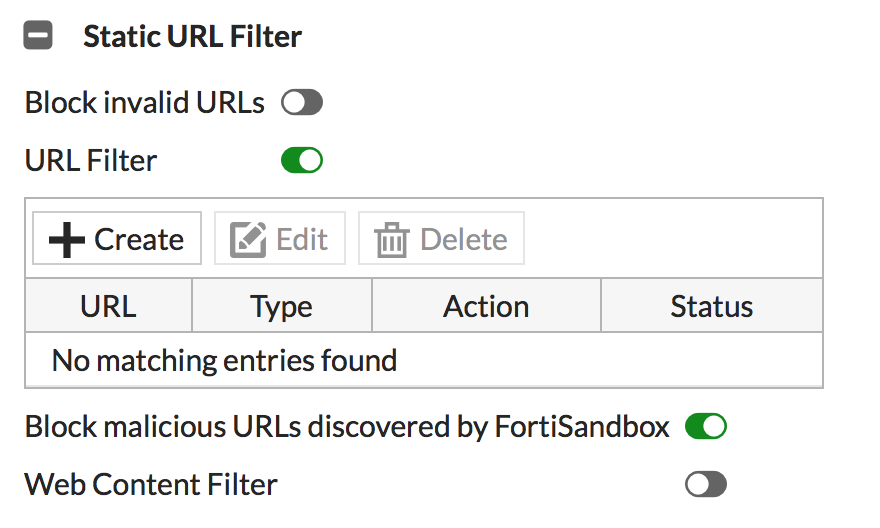The image size is (880, 528).
Task: Enable Block invalid URLs toggle
Action: pyautogui.click(x=302, y=103)
